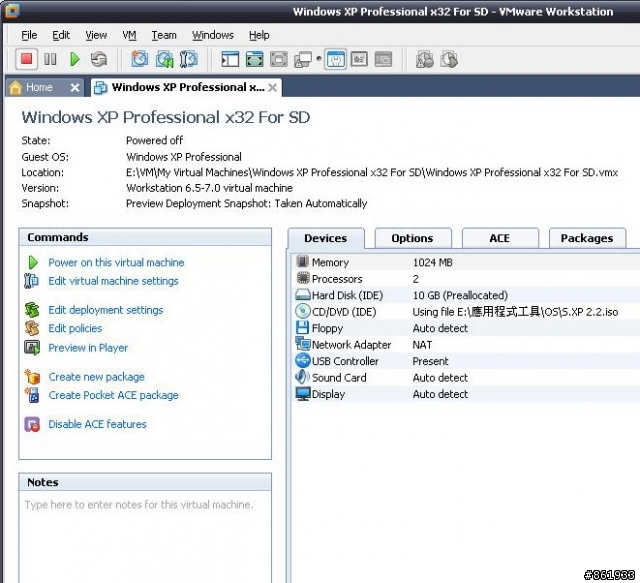The image size is (640, 583).
Task: Select the highlighted Summary view toolbar icon
Action: [336, 60]
